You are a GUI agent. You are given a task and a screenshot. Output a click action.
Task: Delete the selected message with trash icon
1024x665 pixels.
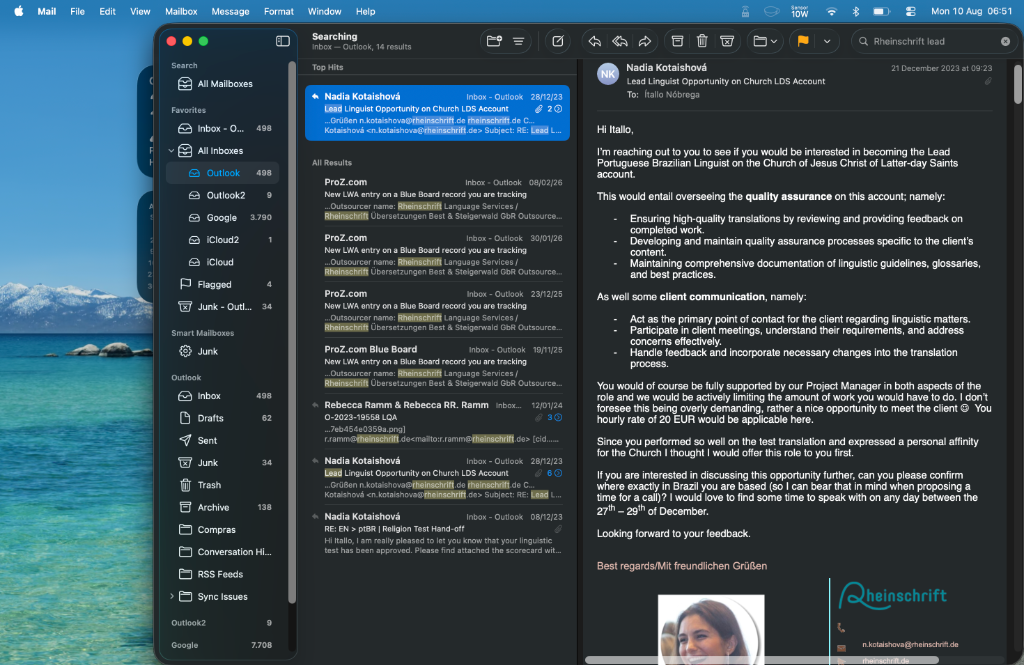point(702,41)
